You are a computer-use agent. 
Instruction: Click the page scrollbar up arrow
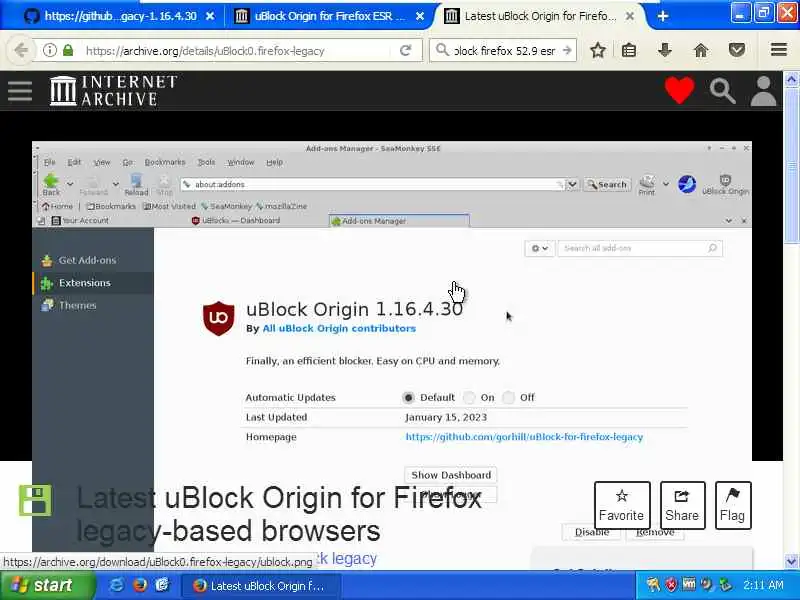[x=791, y=79]
